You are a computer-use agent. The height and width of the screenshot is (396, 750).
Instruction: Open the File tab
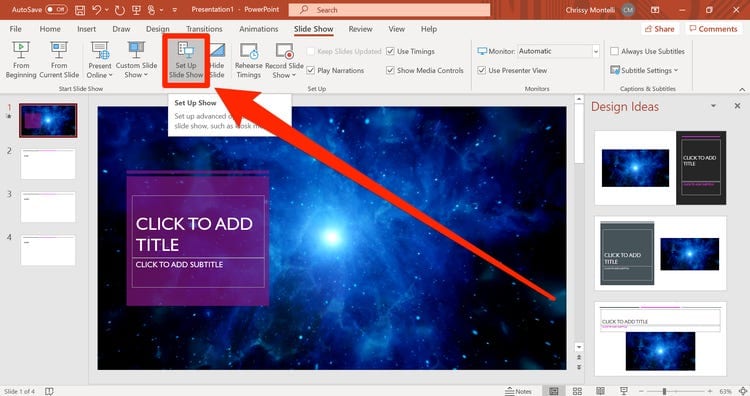point(15,29)
